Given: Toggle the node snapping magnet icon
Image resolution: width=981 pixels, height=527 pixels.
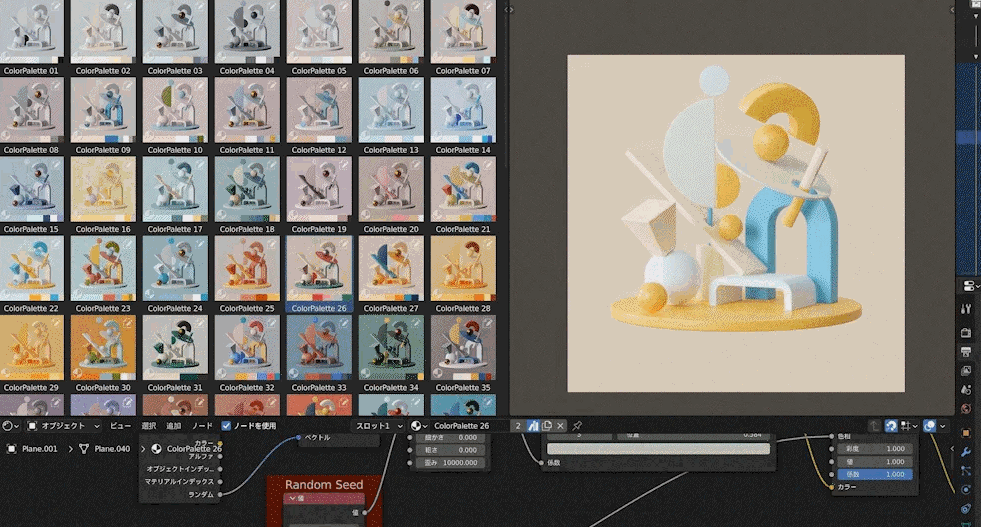Looking at the screenshot, I should (x=892, y=426).
